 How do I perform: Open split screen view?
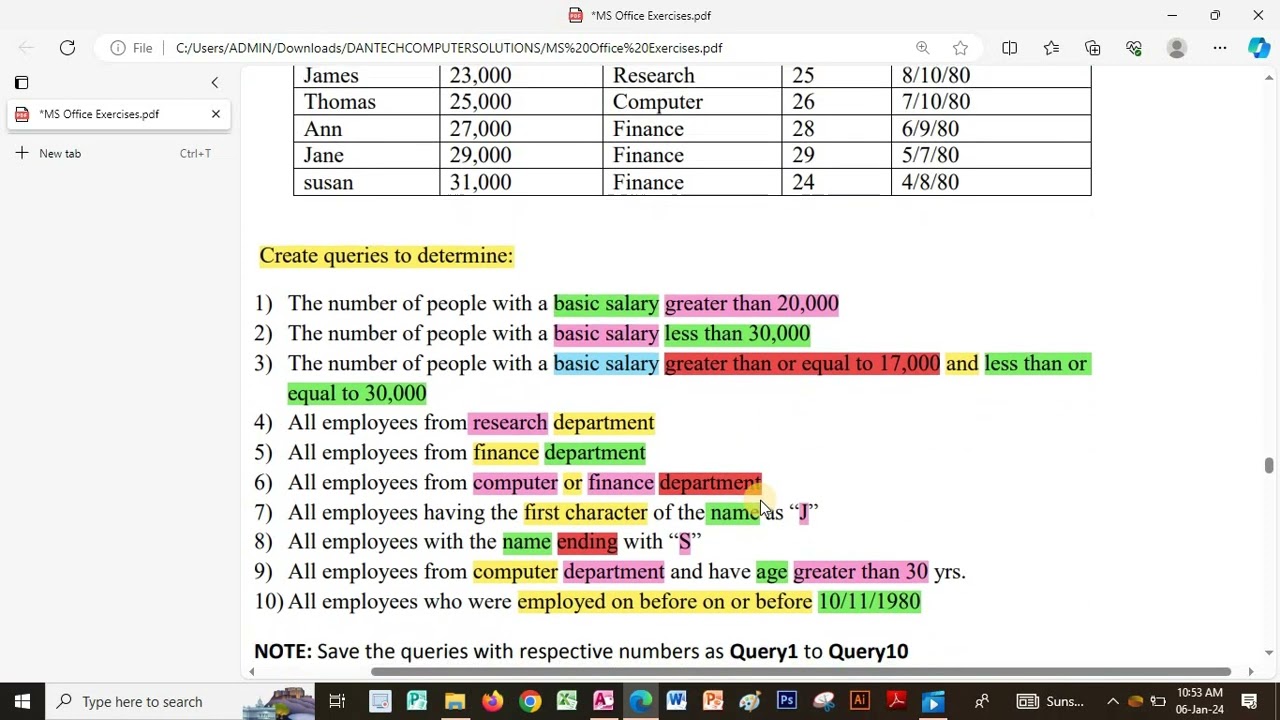(1009, 48)
